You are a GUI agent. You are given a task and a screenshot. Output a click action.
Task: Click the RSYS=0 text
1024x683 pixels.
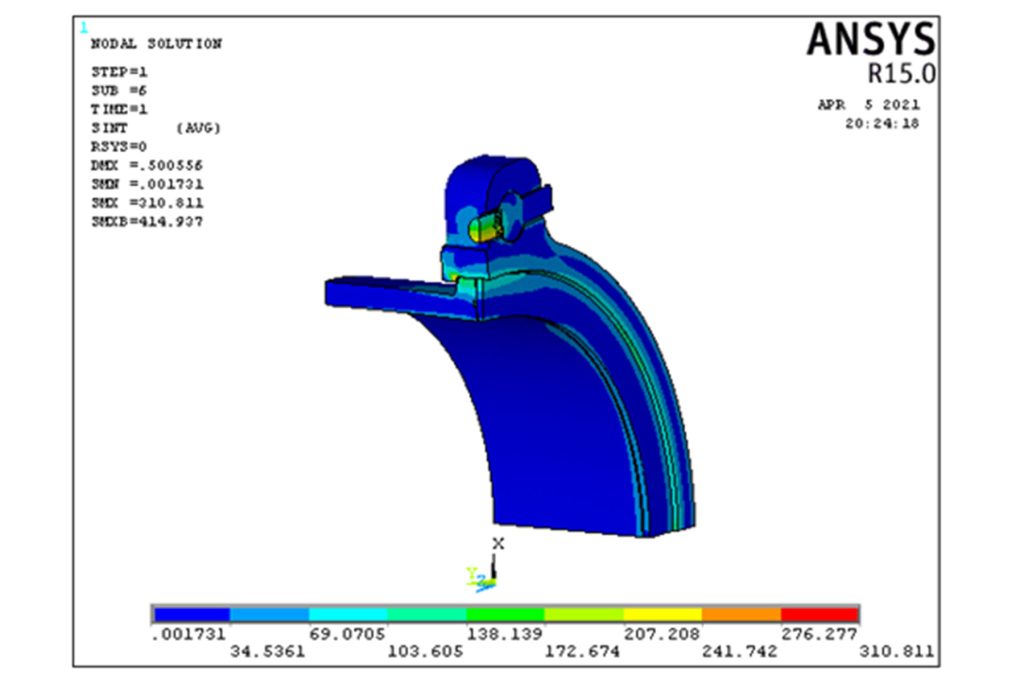coord(119,147)
